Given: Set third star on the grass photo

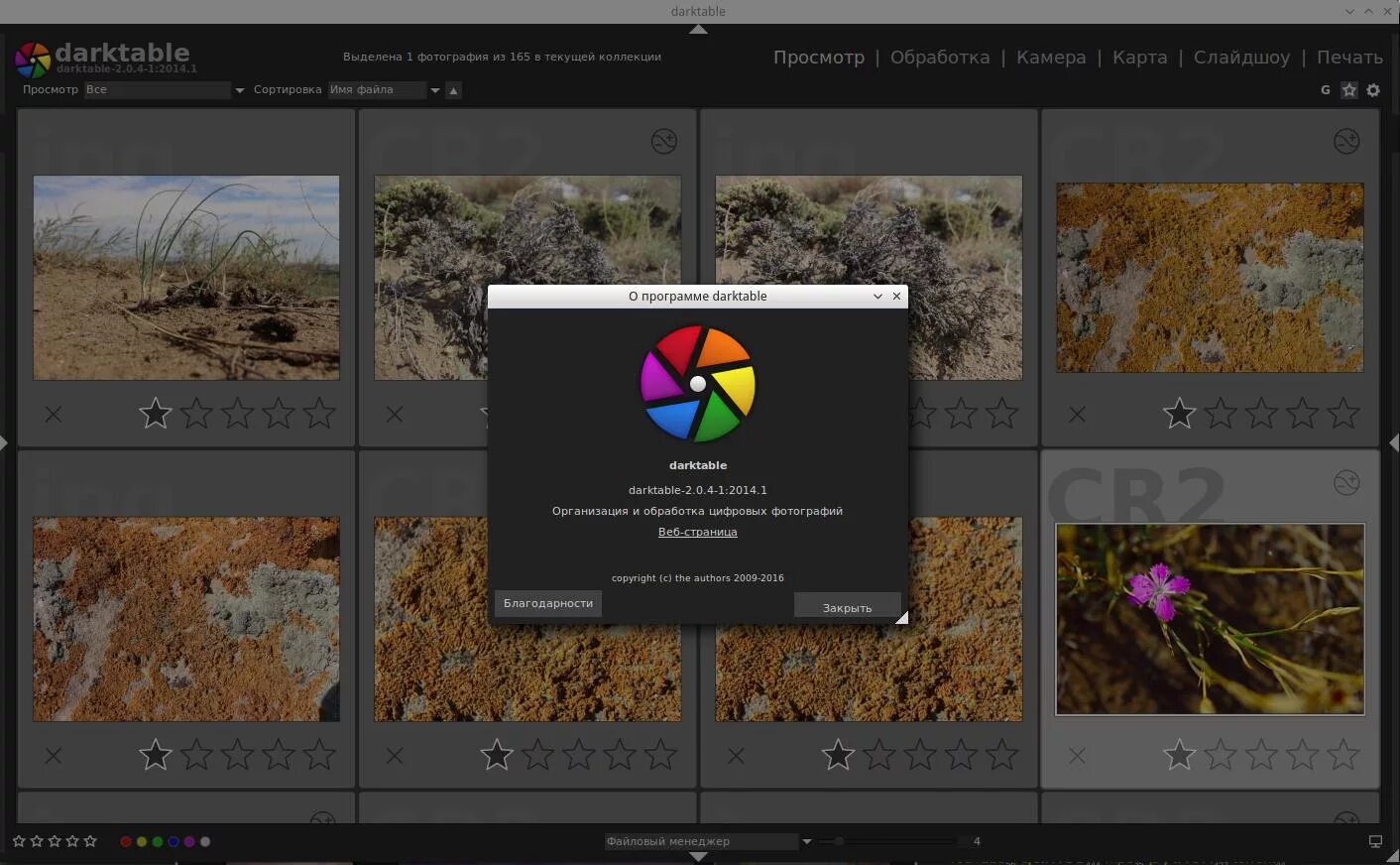Looking at the screenshot, I should point(238,413).
